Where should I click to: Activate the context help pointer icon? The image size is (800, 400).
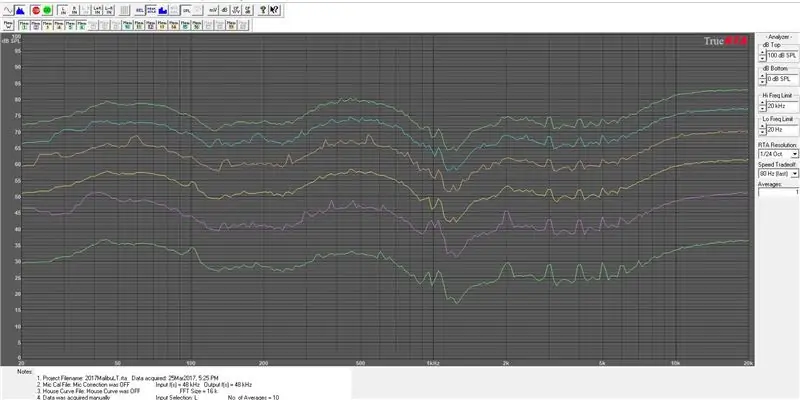pyautogui.click(x=274, y=10)
